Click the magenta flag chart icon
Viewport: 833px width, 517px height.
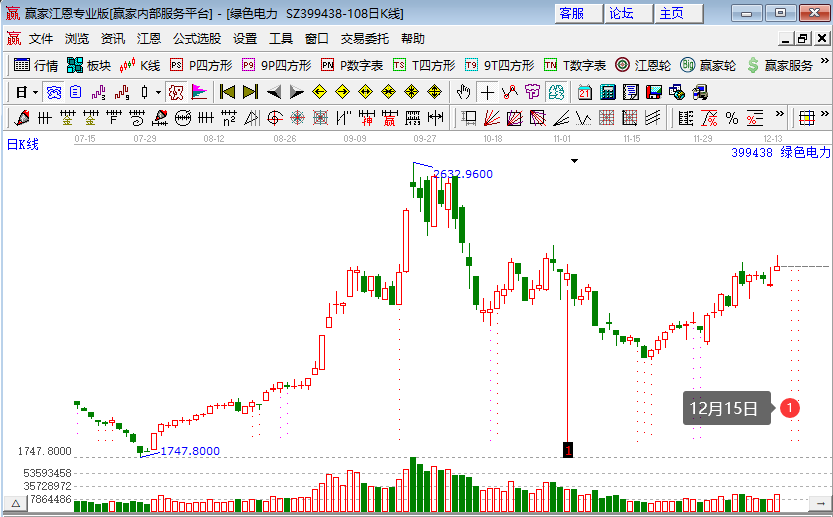click(x=199, y=92)
